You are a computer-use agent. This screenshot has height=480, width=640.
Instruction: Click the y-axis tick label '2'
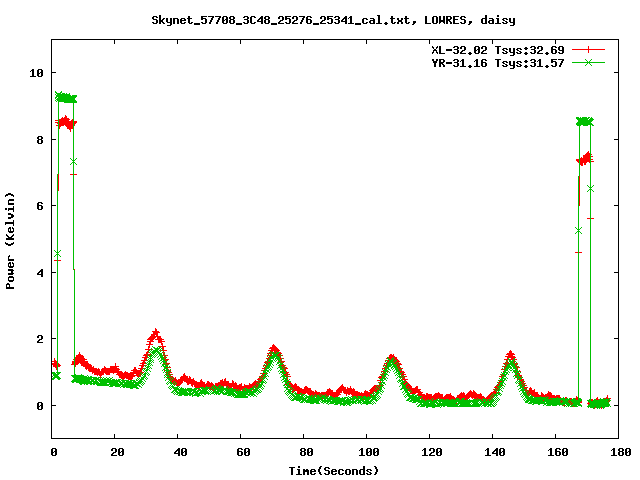(x=40, y=340)
